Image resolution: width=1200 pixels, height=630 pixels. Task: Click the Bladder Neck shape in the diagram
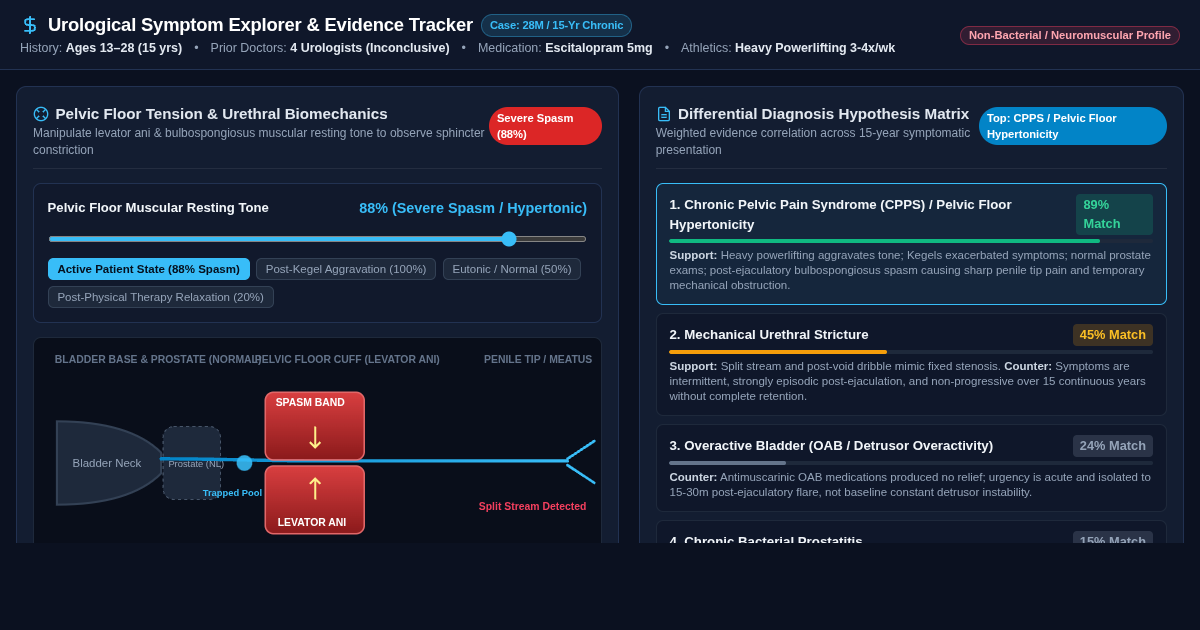pyautogui.click(x=107, y=463)
